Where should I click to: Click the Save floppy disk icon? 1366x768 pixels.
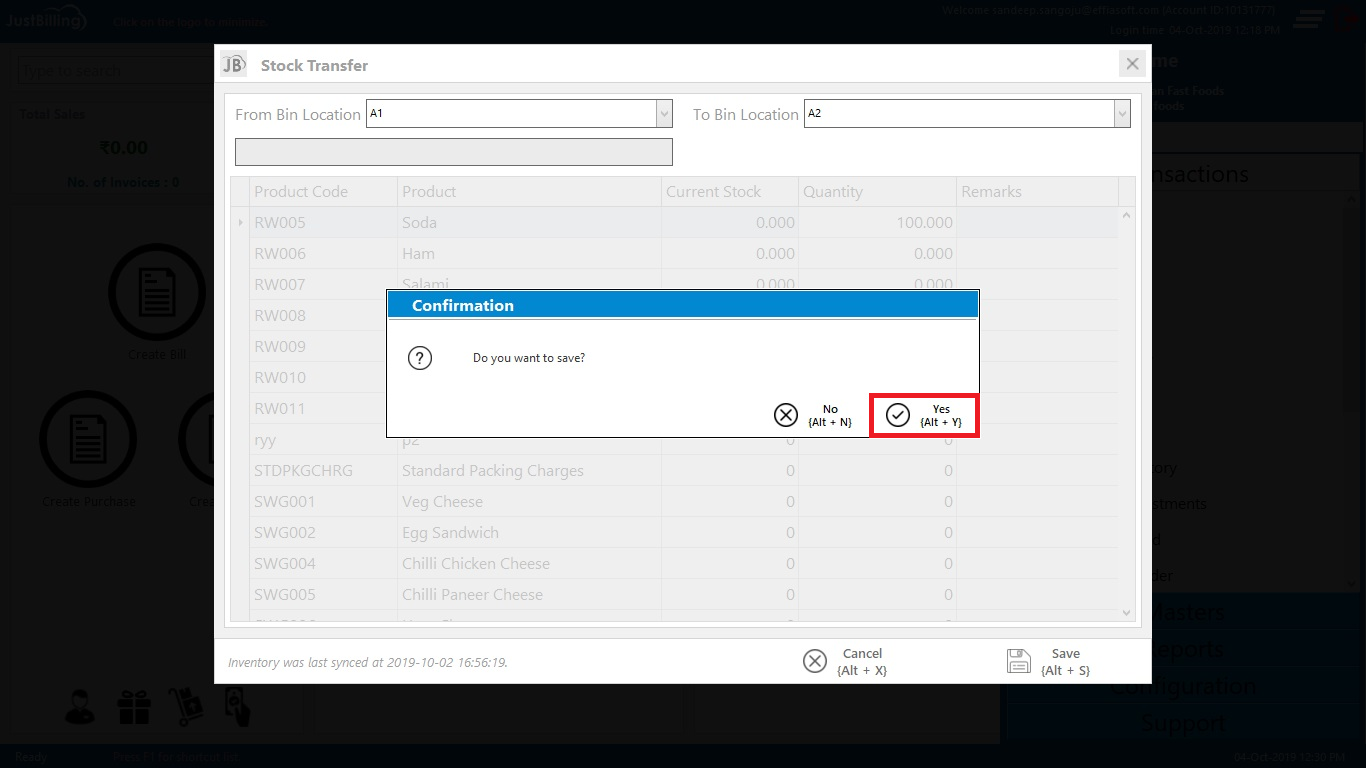click(x=1018, y=661)
